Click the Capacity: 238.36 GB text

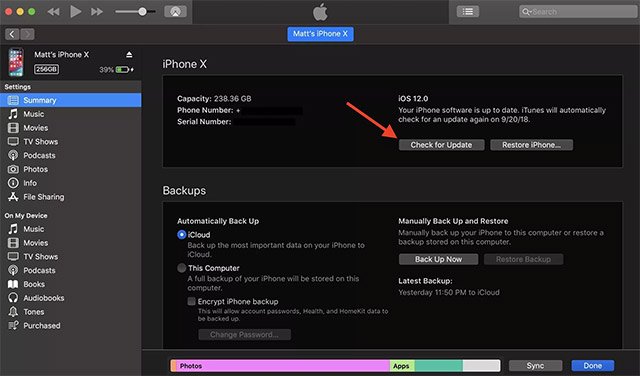(214, 98)
